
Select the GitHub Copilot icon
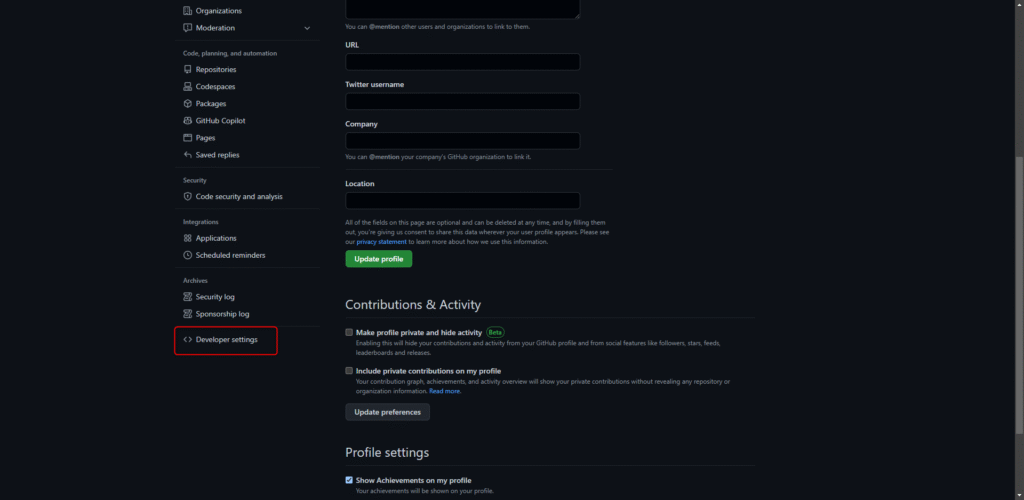(x=187, y=121)
